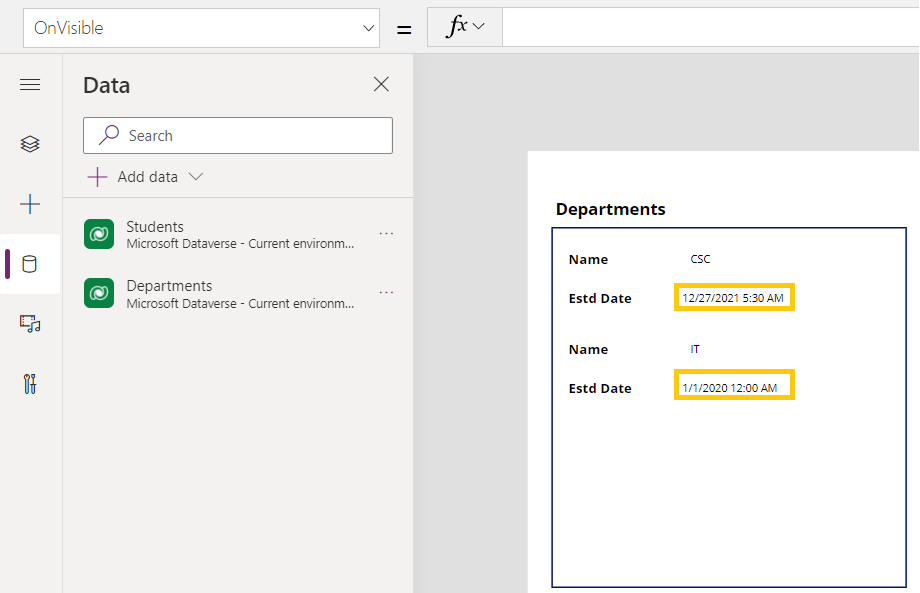The height and width of the screenshot is (593, 920).
Task: Select the Data cylinder icon in sidebar
Action: click(x=30, y=264)
